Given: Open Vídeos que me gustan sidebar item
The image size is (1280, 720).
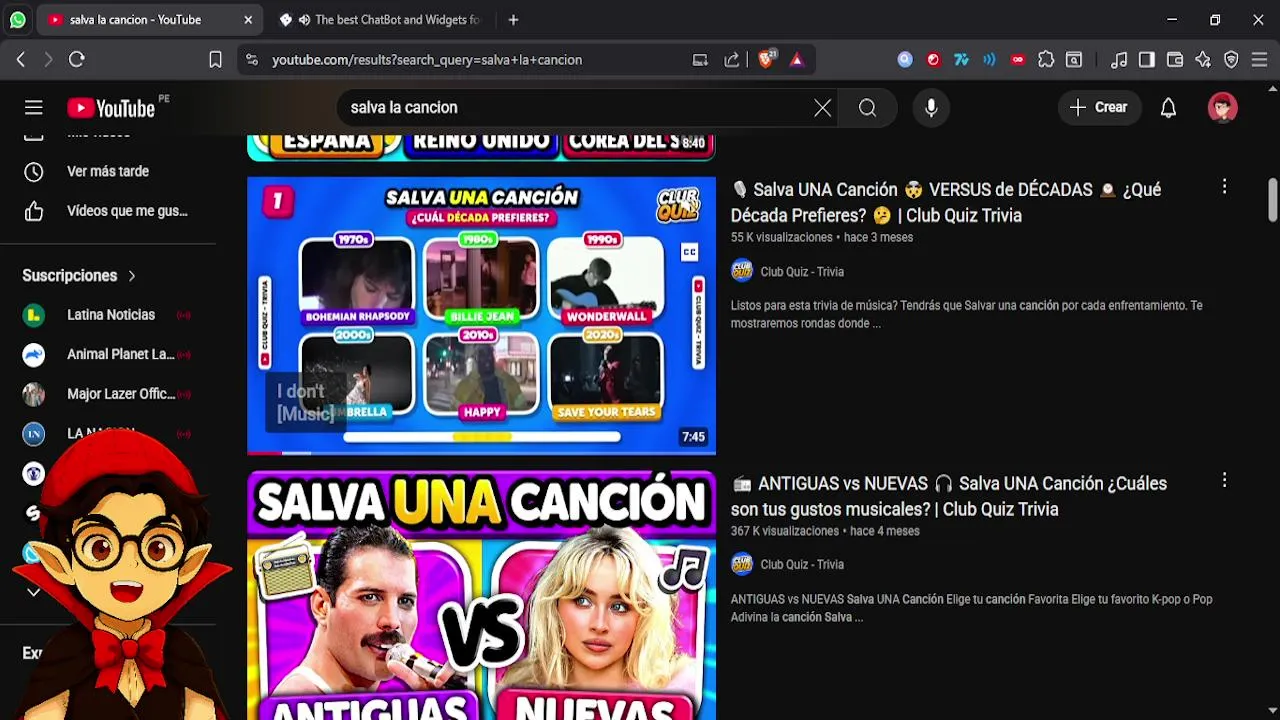Looking at the screenshot, I should point(108,211).
